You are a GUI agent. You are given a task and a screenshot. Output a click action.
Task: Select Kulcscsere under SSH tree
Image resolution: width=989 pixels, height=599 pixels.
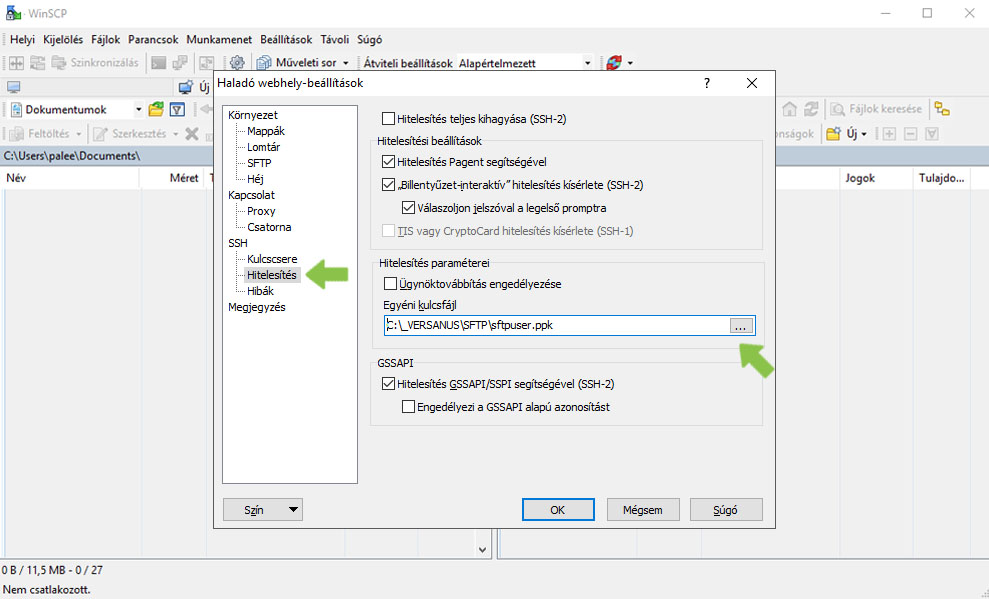272,259
